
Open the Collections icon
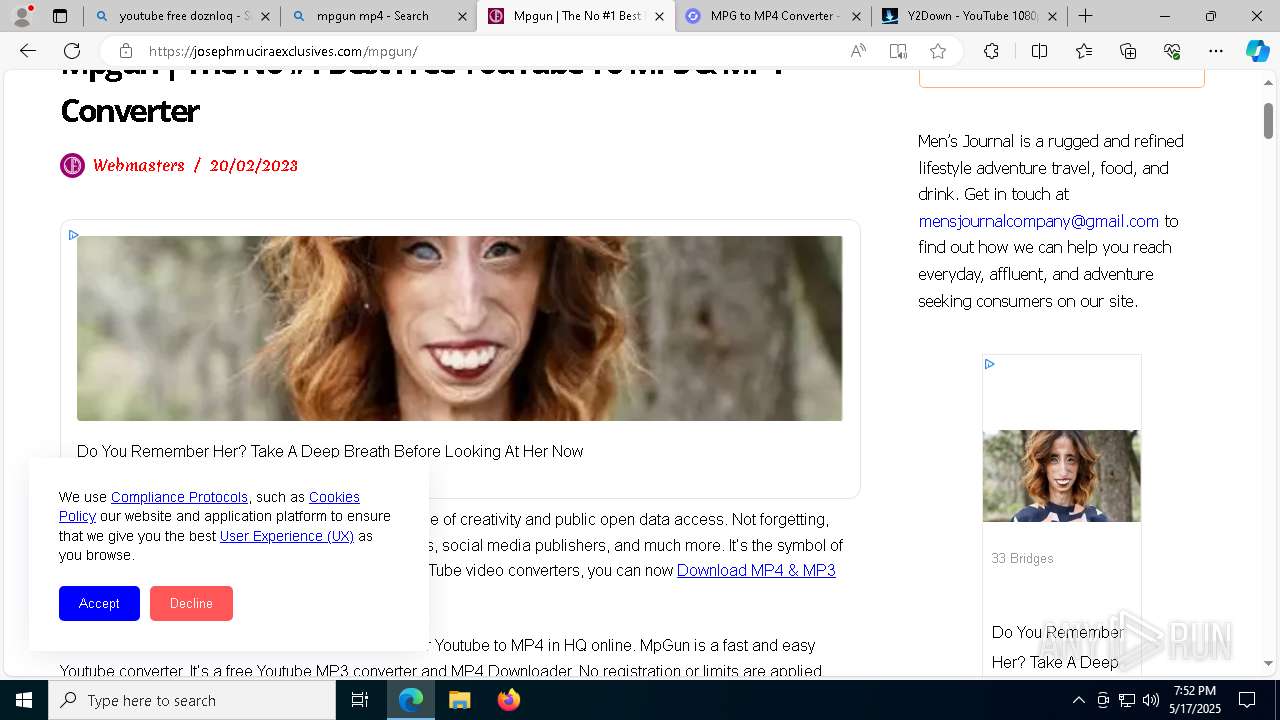[1128, 51]
